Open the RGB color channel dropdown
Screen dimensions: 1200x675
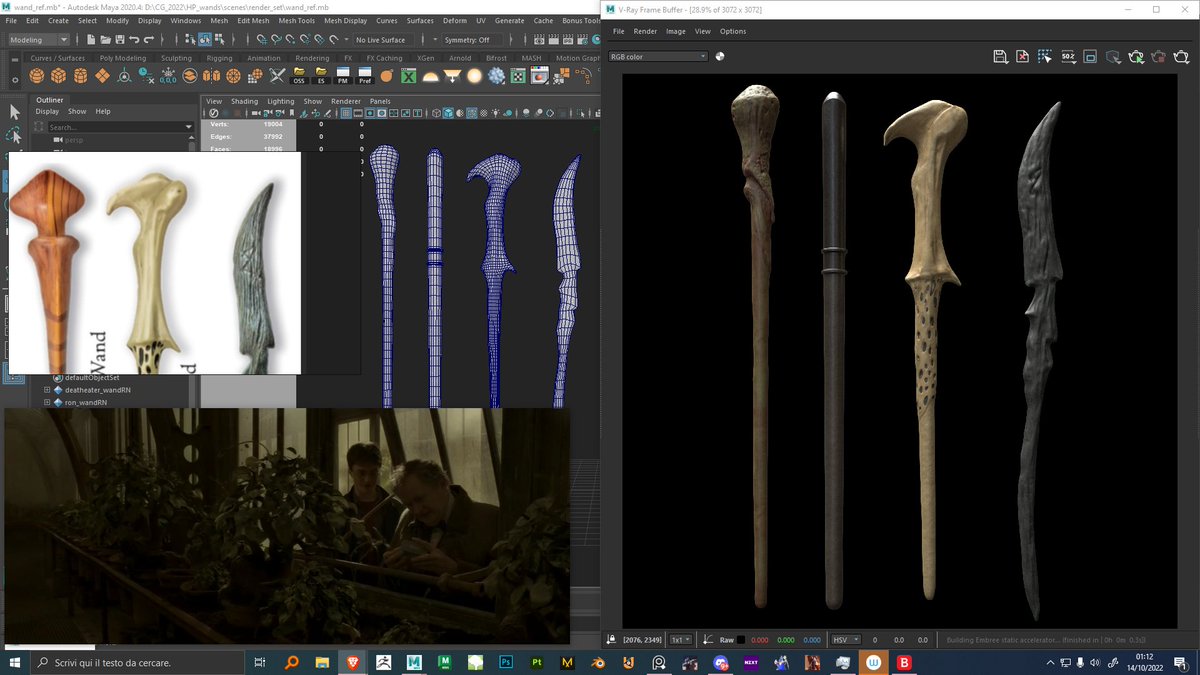[x=658, y=57]
